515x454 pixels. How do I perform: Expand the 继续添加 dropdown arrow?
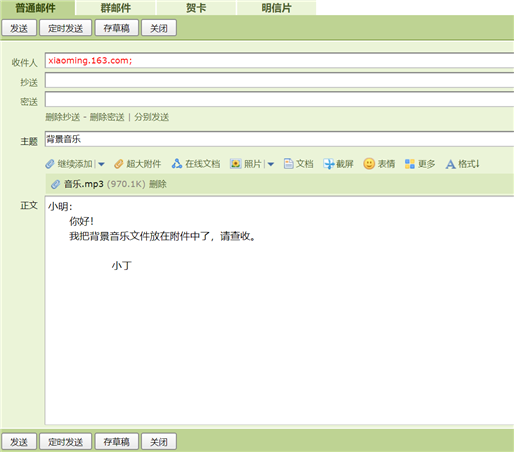point(101,164)
